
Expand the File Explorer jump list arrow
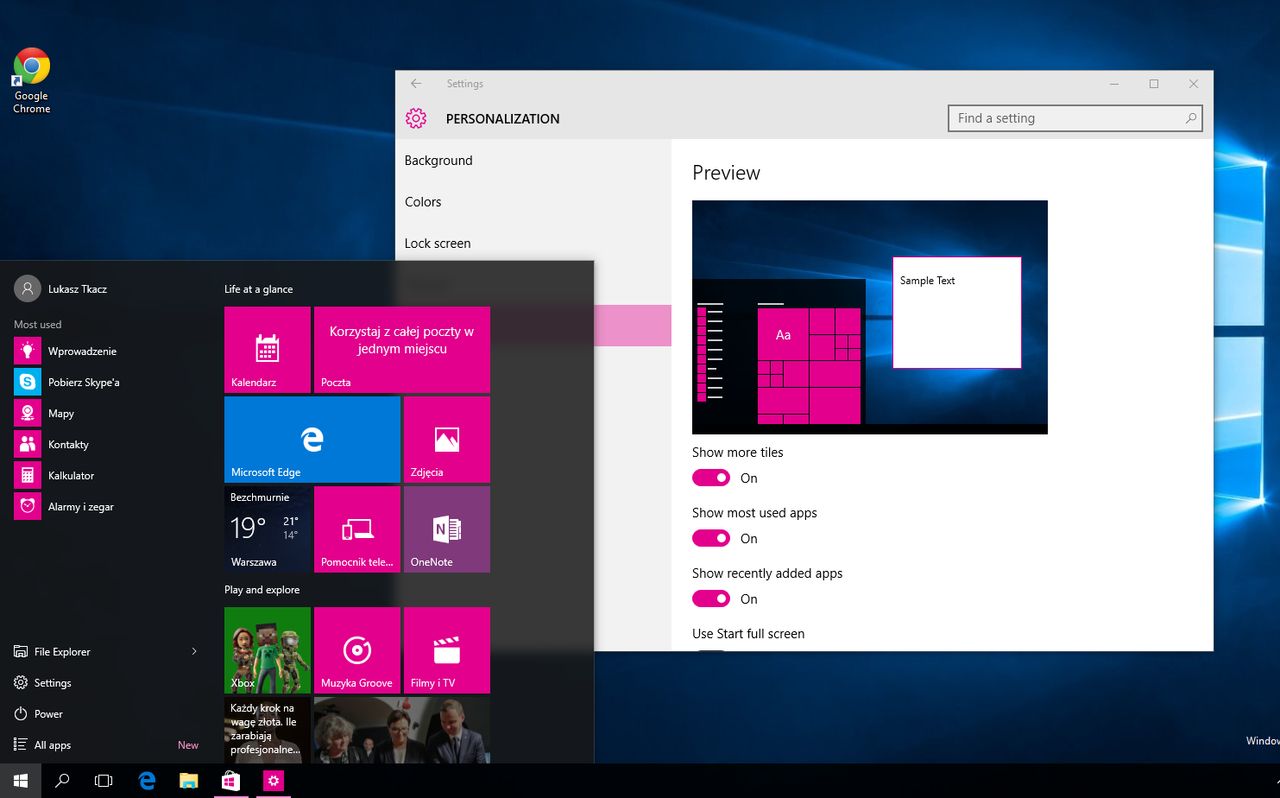[194, 652]
